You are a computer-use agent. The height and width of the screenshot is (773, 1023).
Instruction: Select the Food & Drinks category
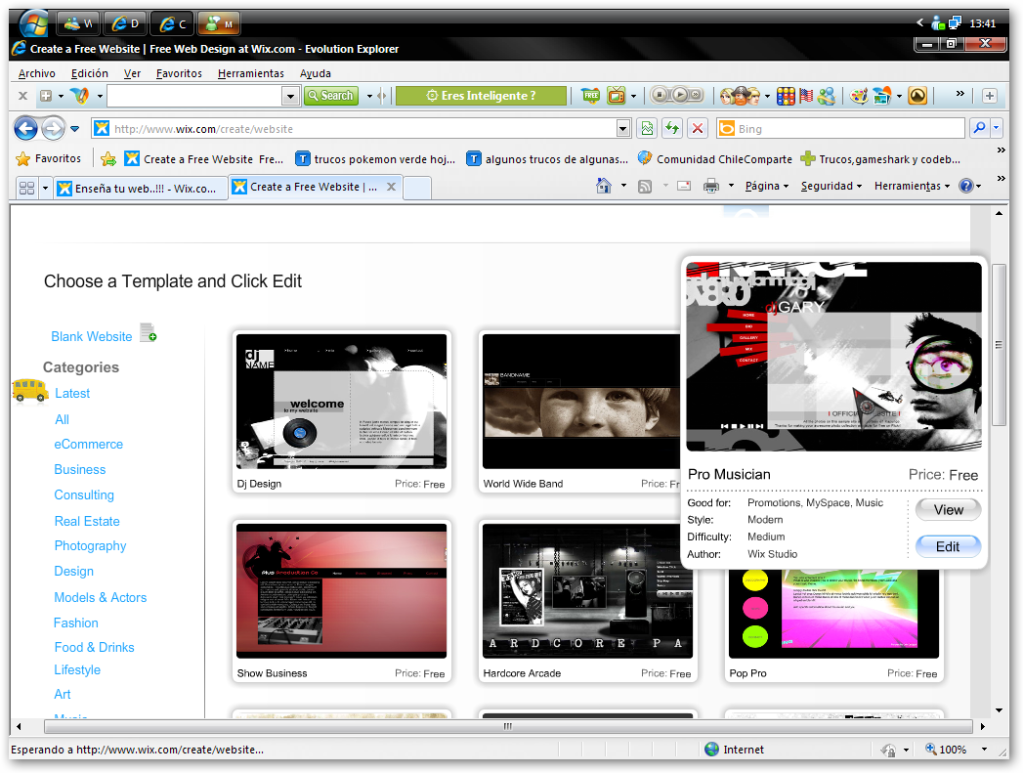(x=94, y=648)
